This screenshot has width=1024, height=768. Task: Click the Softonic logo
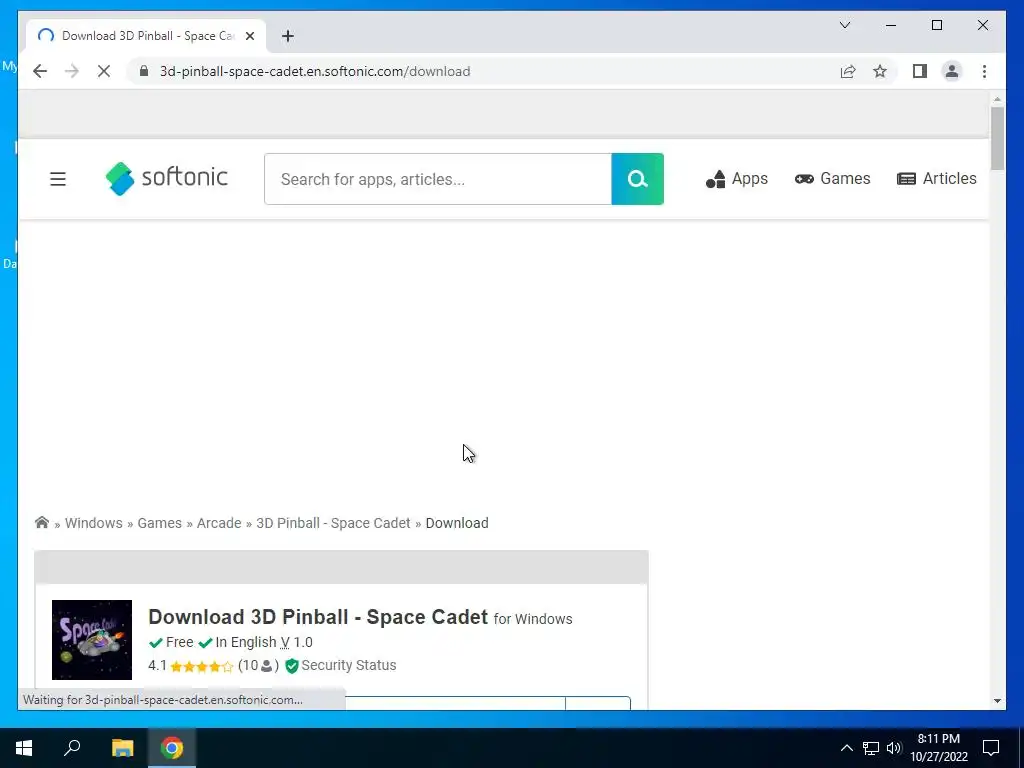pos(167,178)
